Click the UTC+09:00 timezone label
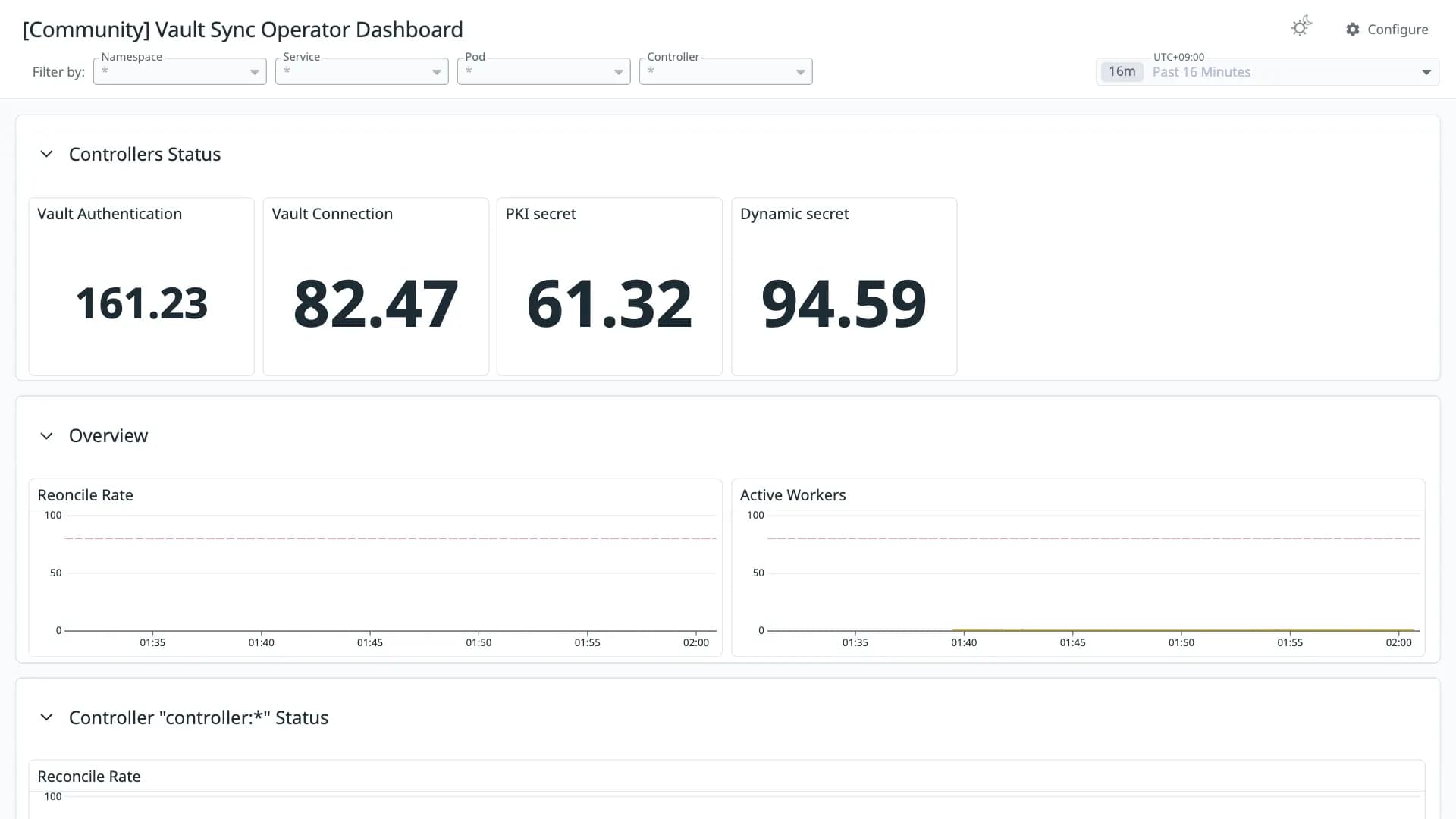Image resolution: width=1456 pixels, height=819 pixels. [x=1178, y=57]
